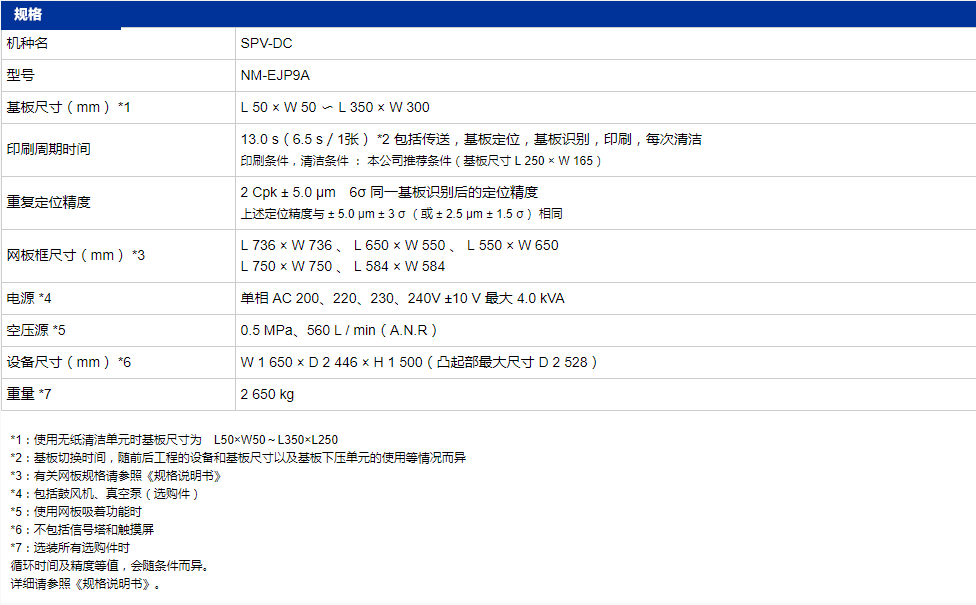Click the 循环时间及精度等值 note
The width and height of the screenshot is (976, 605).
110,566
